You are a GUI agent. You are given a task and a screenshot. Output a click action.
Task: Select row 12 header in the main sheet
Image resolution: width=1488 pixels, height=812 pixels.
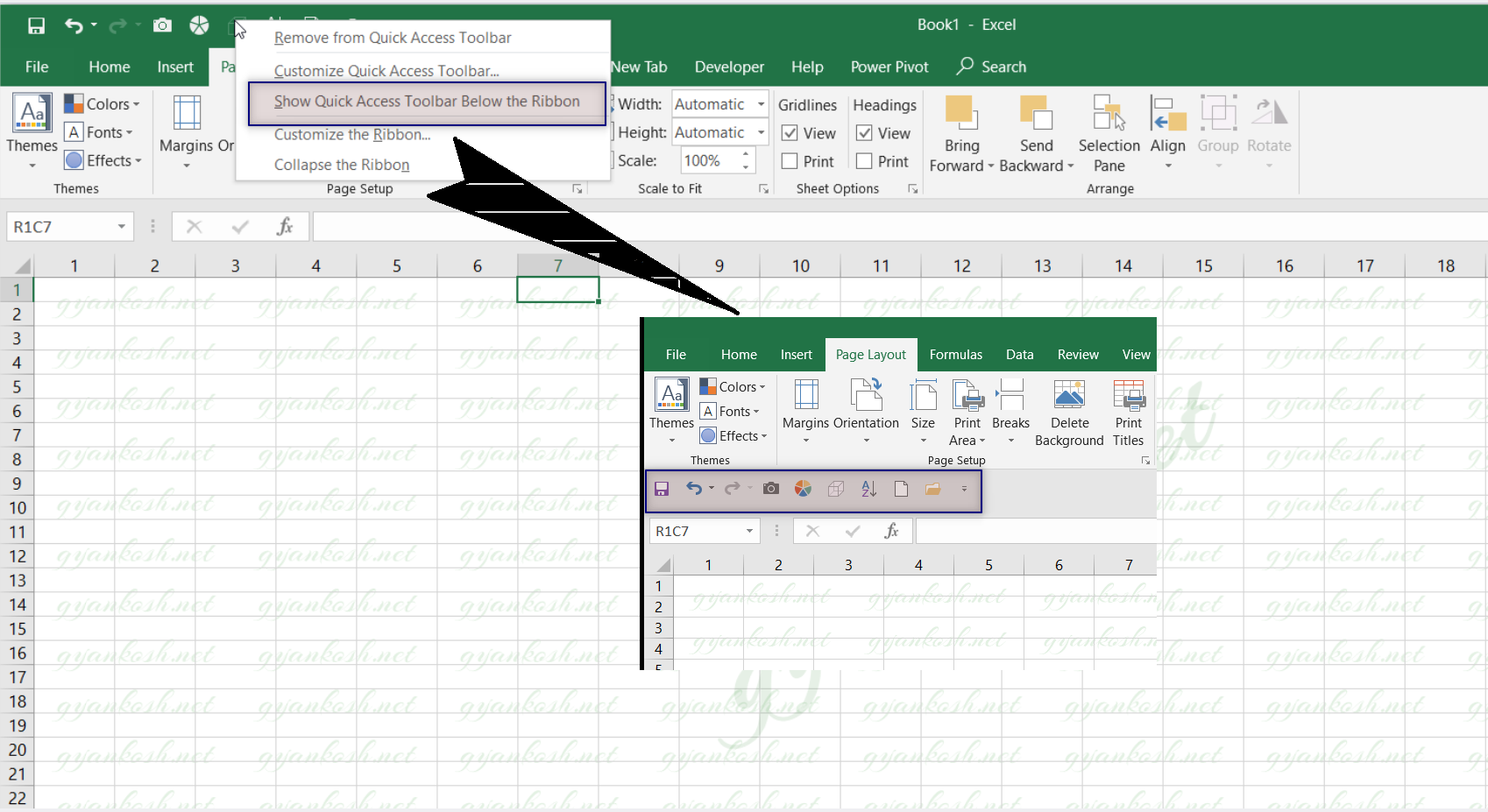pyautogui.click(x=18, y=556)
